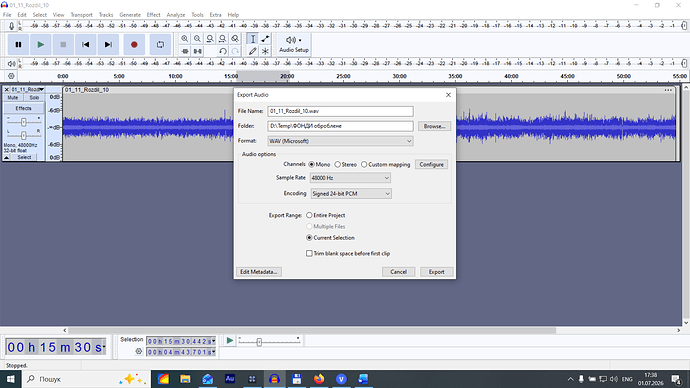This screenshot has width=690, height=388.
Task: Click the record meter microphone icon
Action: pos(11,26)
